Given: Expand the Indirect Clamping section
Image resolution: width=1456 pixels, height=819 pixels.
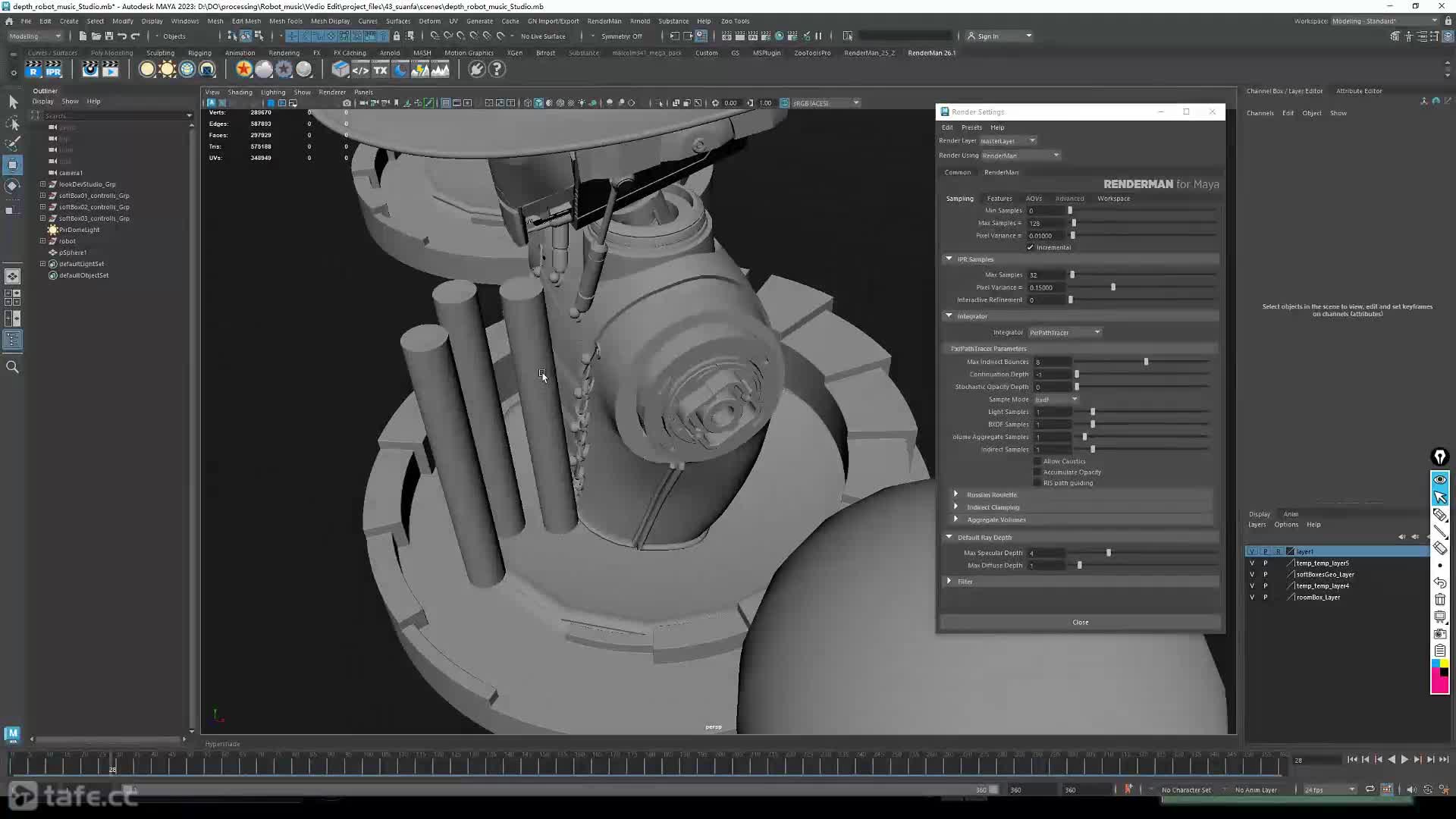Looking at the screenshot, I should click(955, 507).
